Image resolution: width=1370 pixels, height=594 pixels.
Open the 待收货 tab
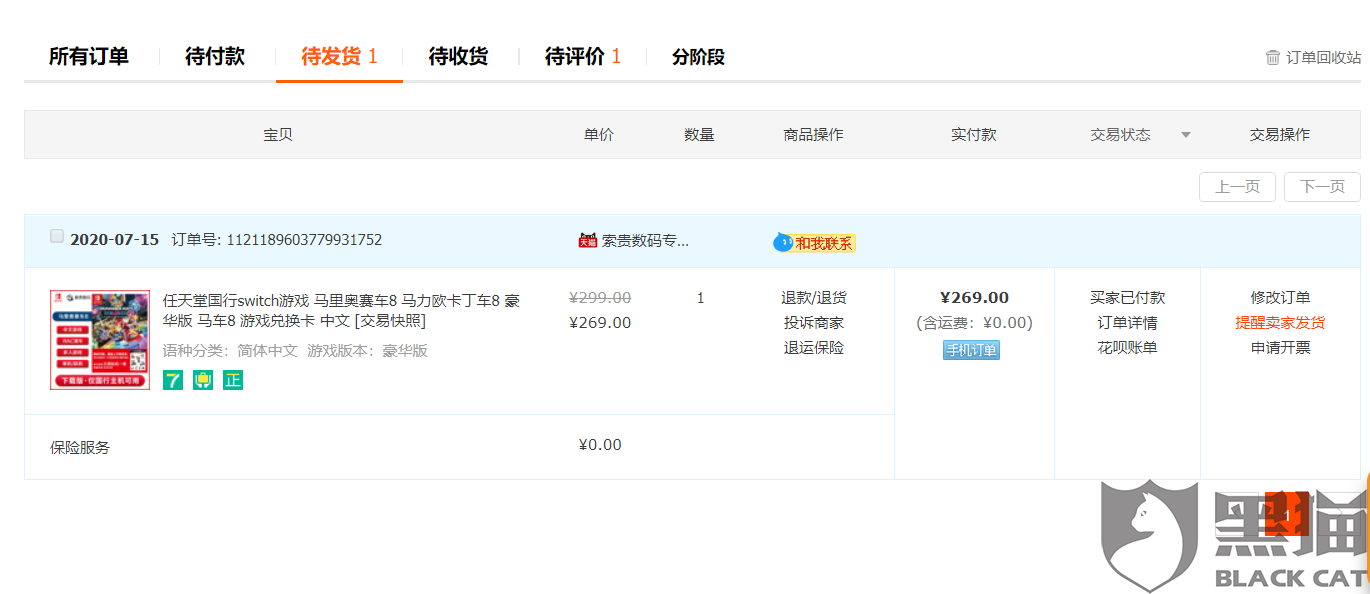pos(459,56)
